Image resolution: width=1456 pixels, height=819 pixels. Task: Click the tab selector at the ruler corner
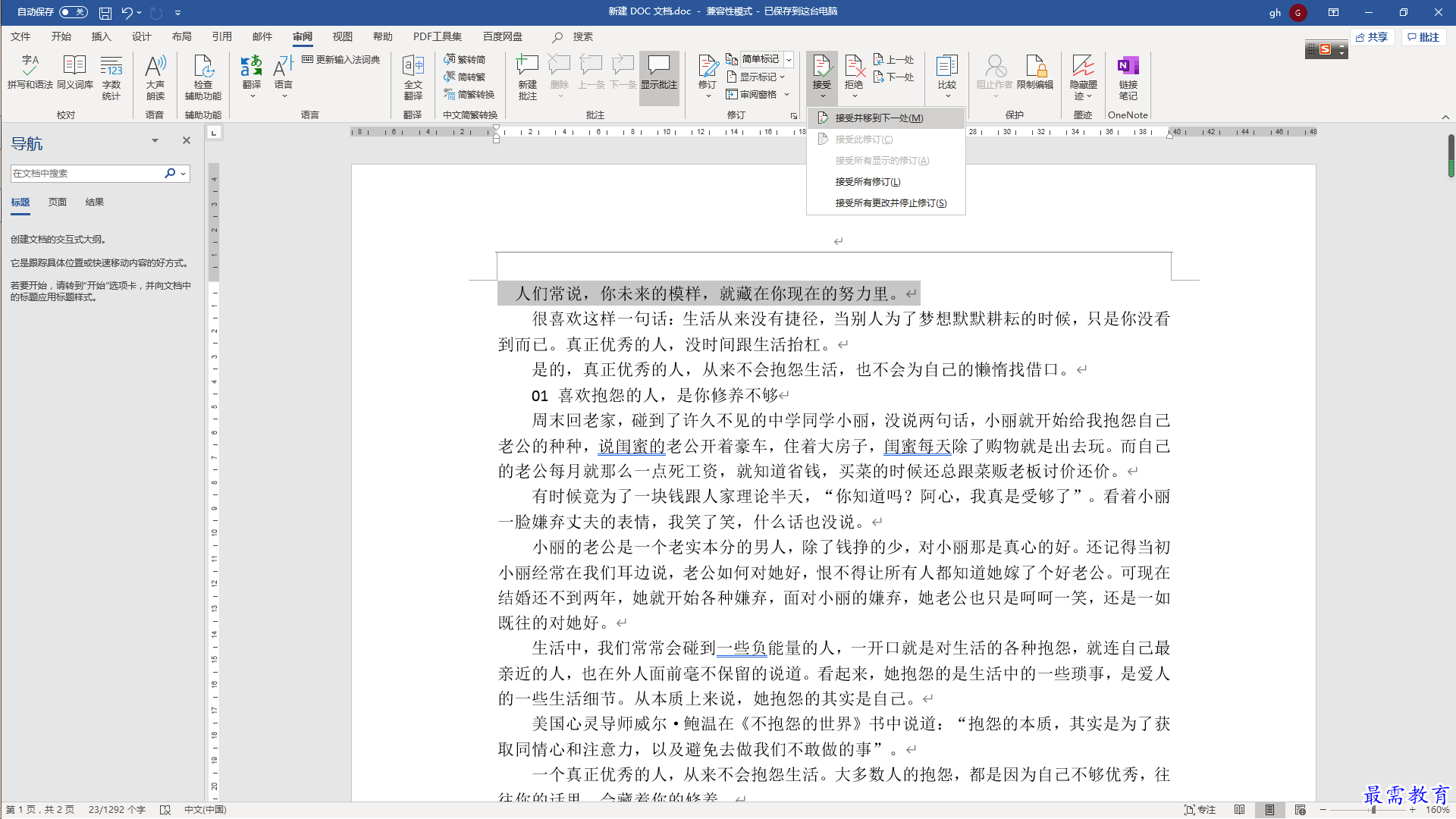click(214, 133)
